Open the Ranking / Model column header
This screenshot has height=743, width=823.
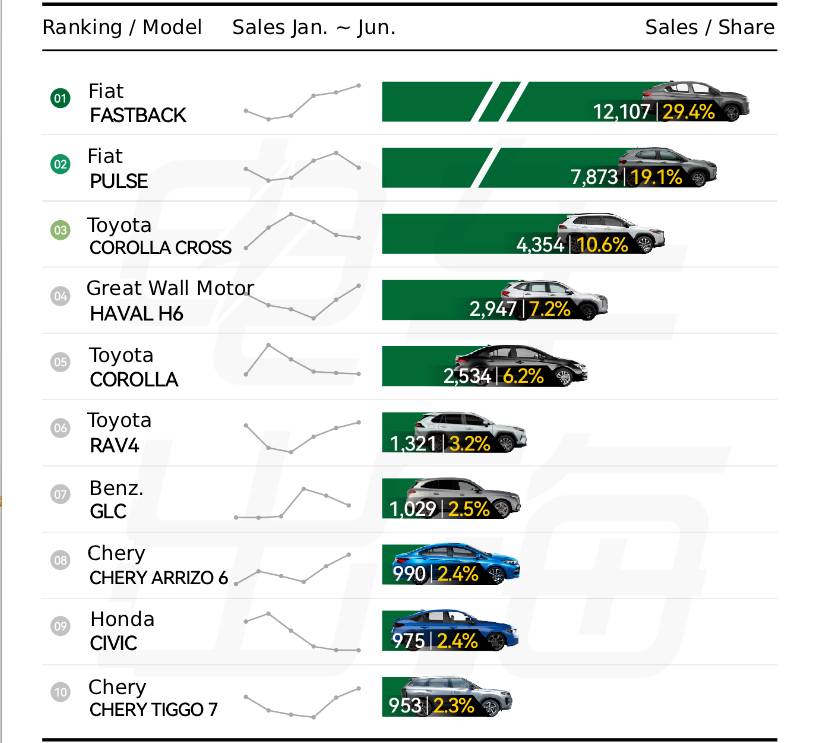(122, 27)
